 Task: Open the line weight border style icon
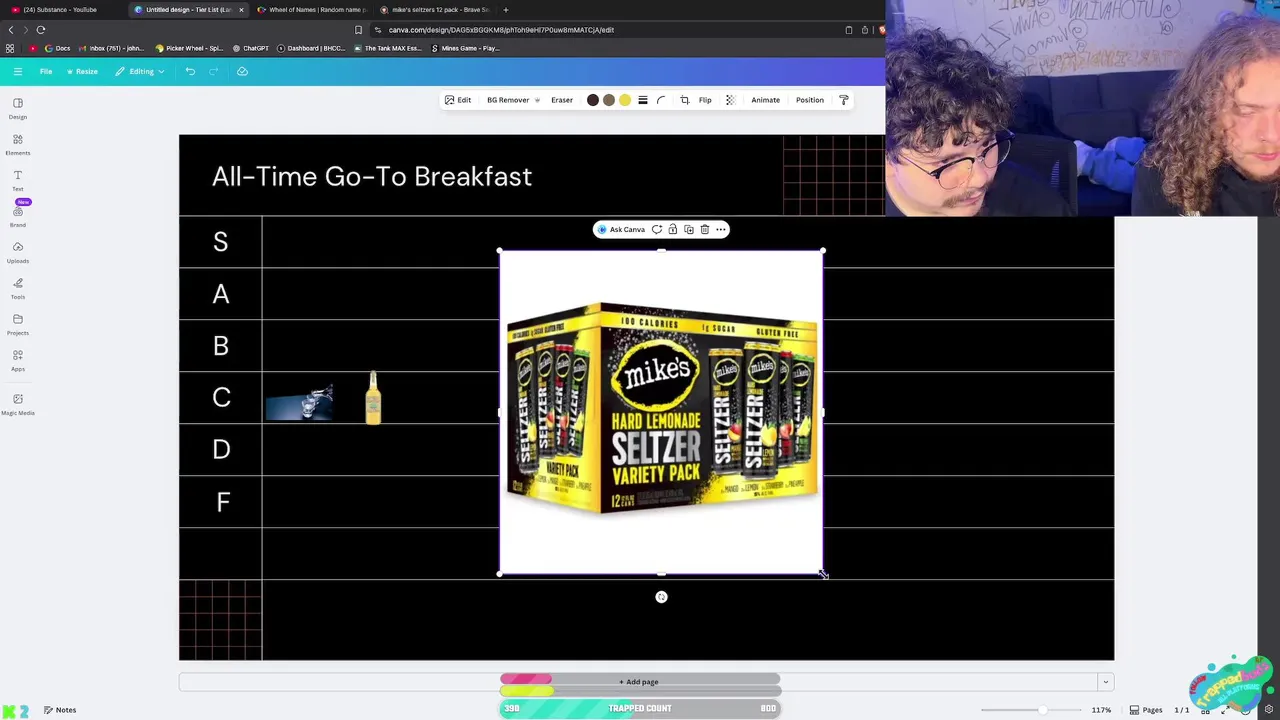(x=643, y=100)
